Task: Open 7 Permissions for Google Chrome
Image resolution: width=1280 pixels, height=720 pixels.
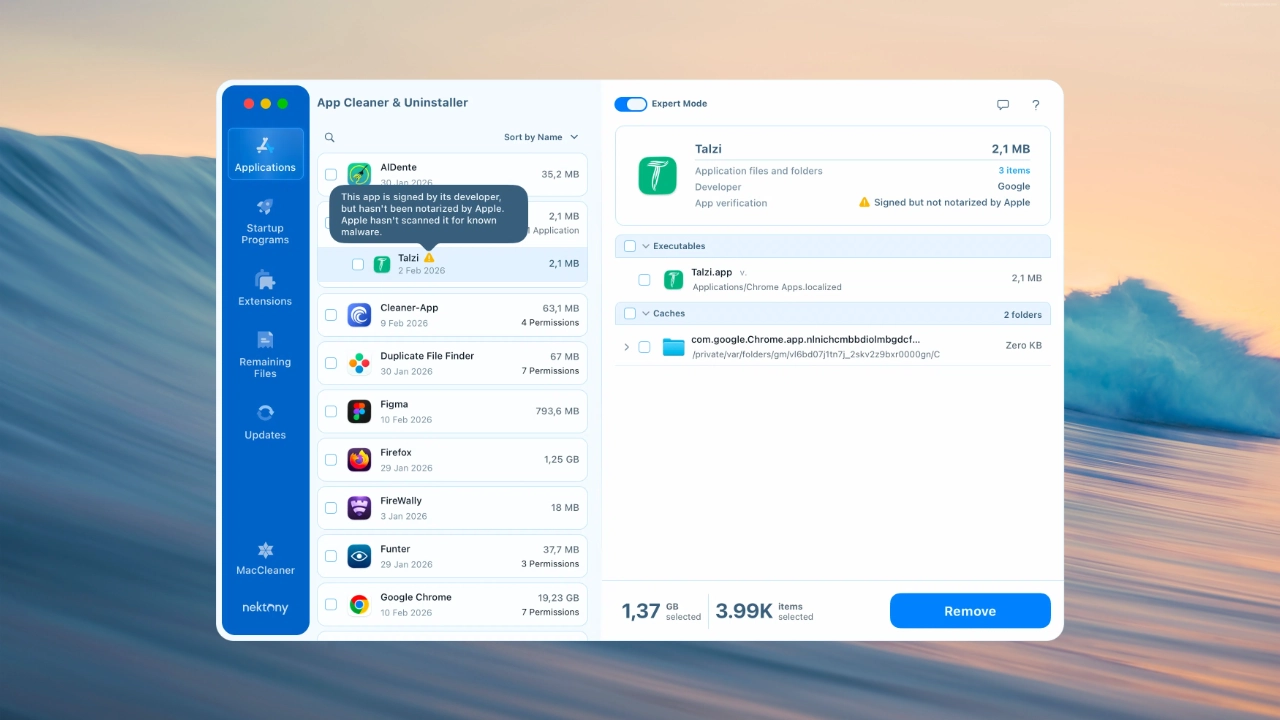Action: click(550, 612)
